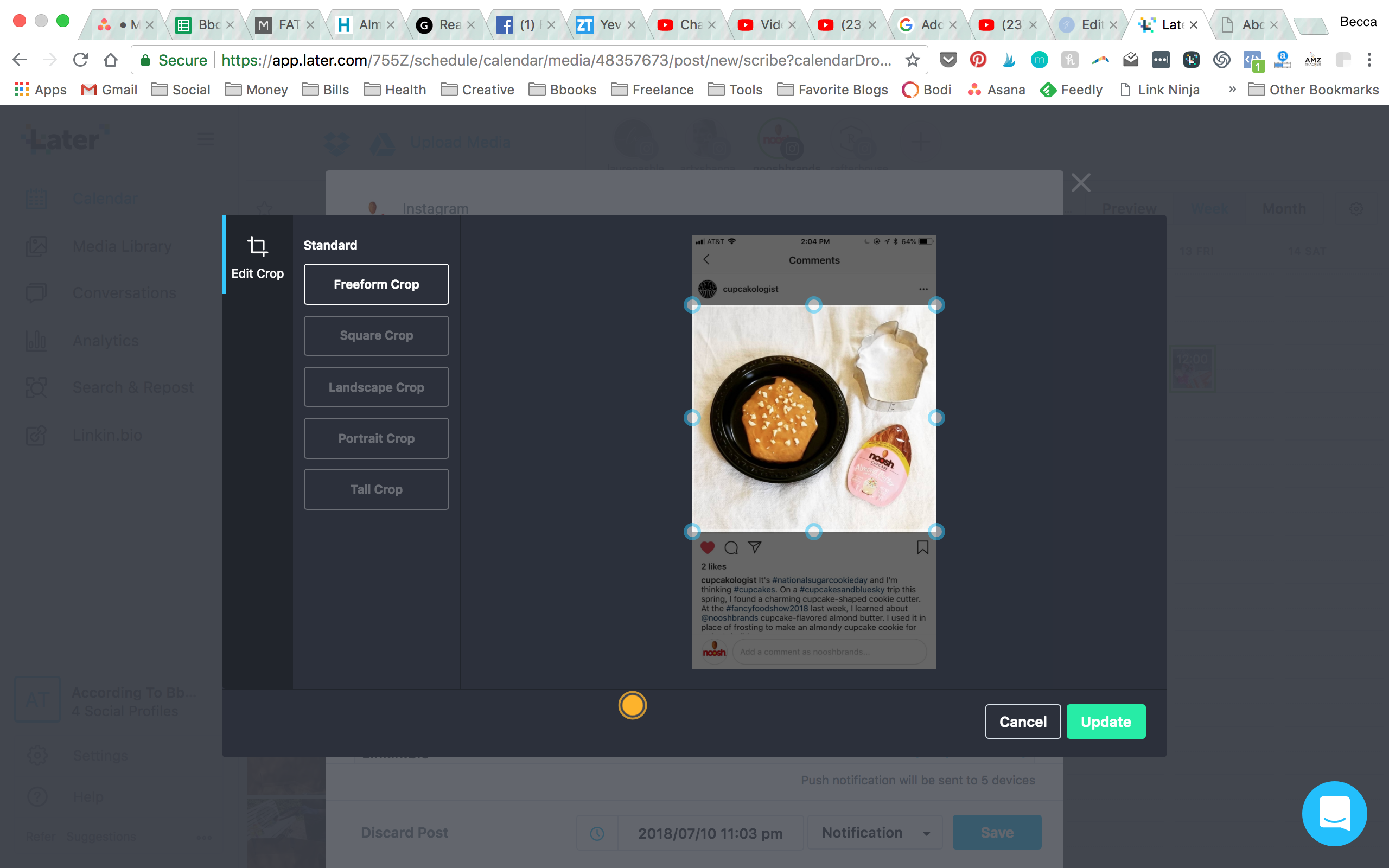The image size is (1389, 868).
Task: Choose Square Crop option
Action: (376, 335)
